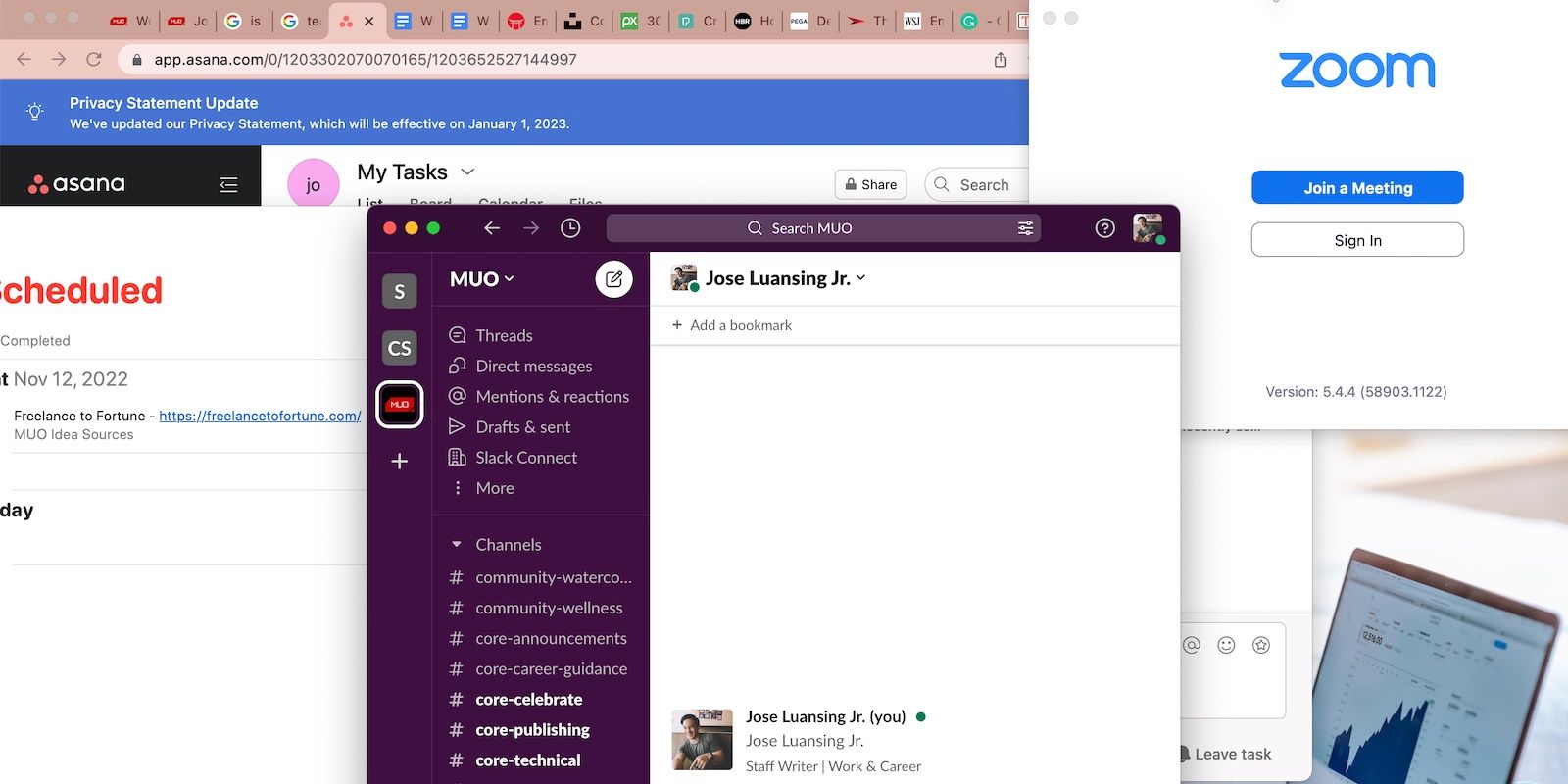Click Chrome's back arrow
The width and height of the screenshot is (1568, 784).
coord(24,60)
